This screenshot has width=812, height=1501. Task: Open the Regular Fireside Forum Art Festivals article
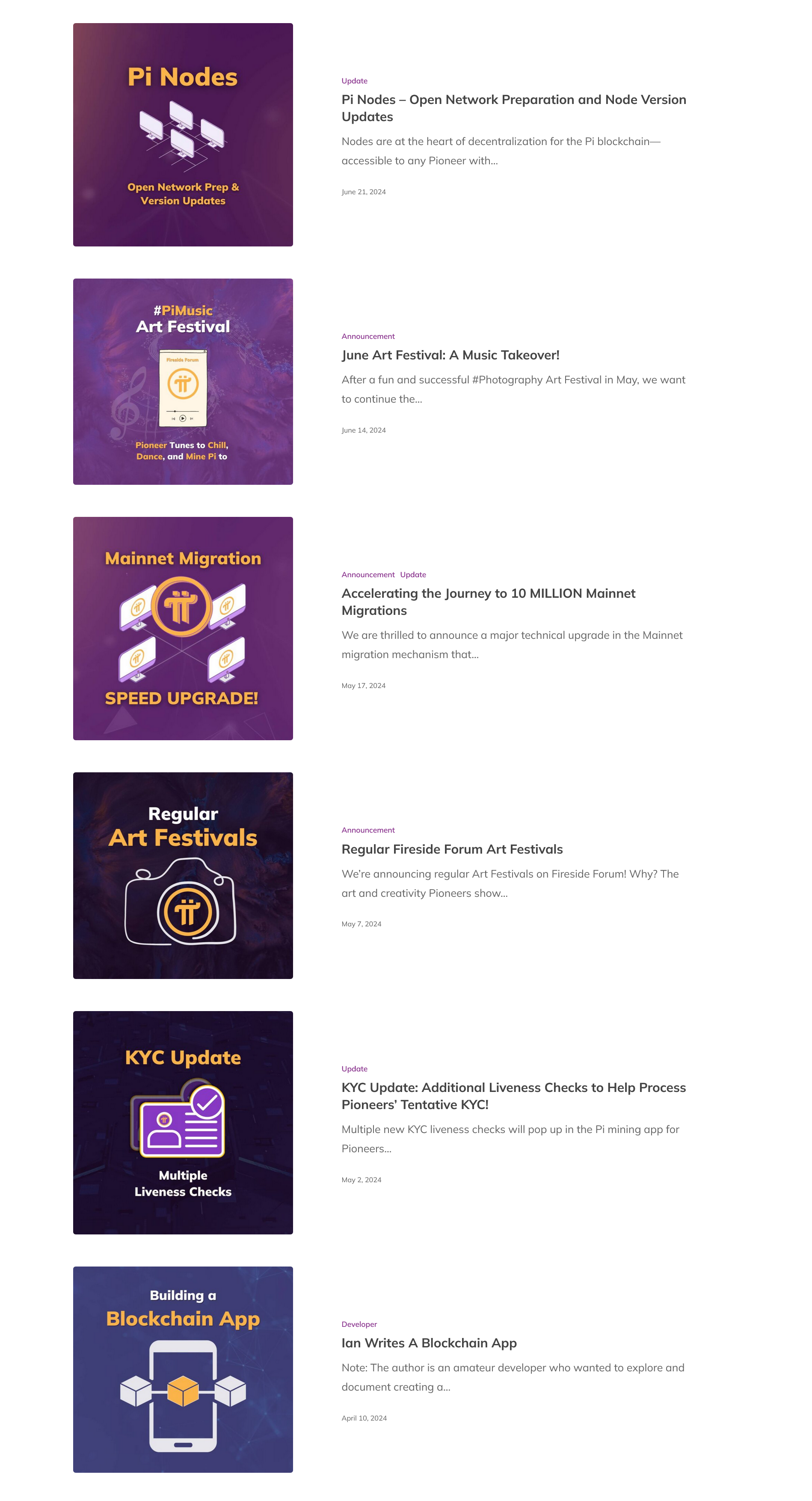click(452, 849)
